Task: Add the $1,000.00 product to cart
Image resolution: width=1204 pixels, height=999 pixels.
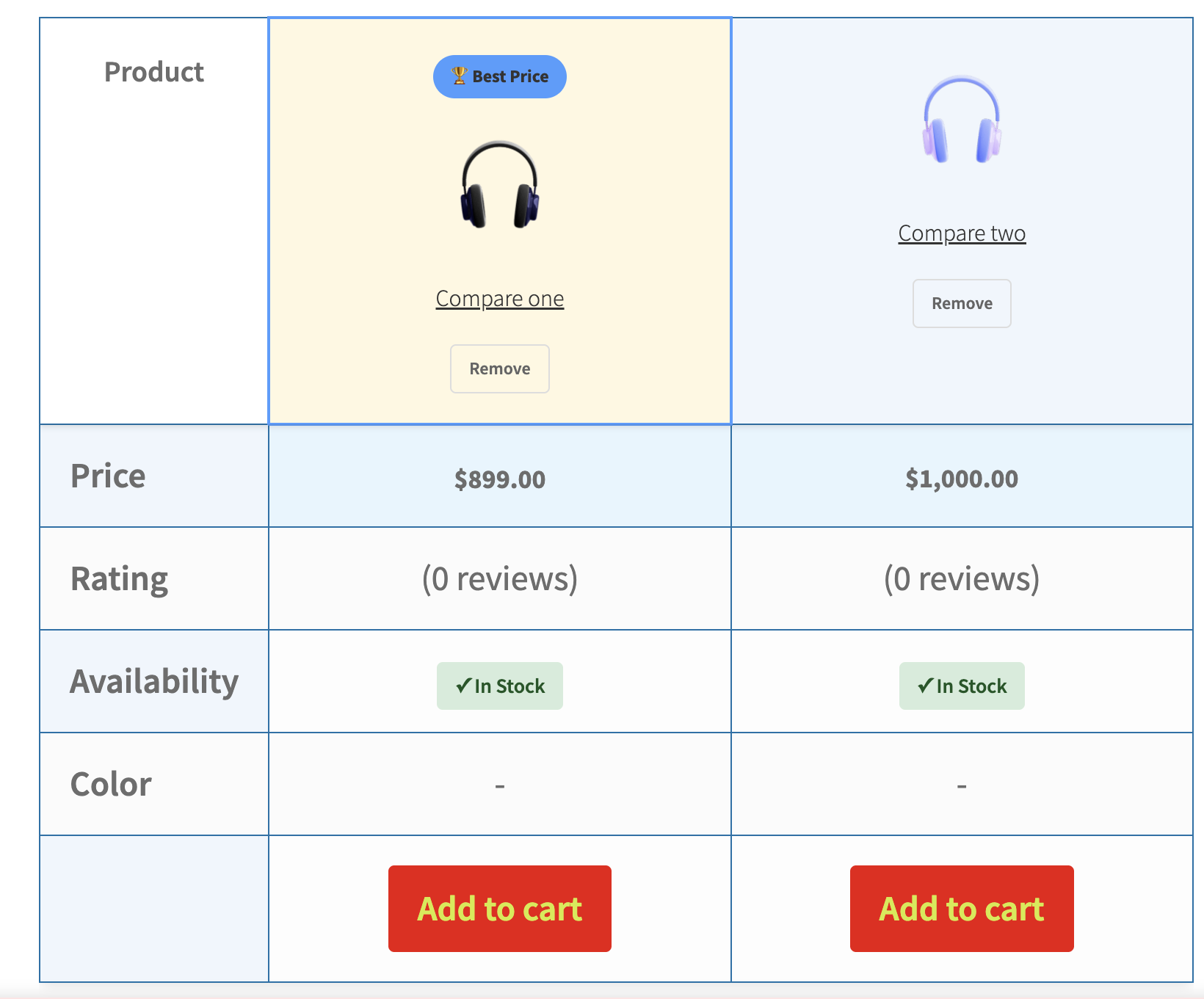Action: (x=962, y=909)
